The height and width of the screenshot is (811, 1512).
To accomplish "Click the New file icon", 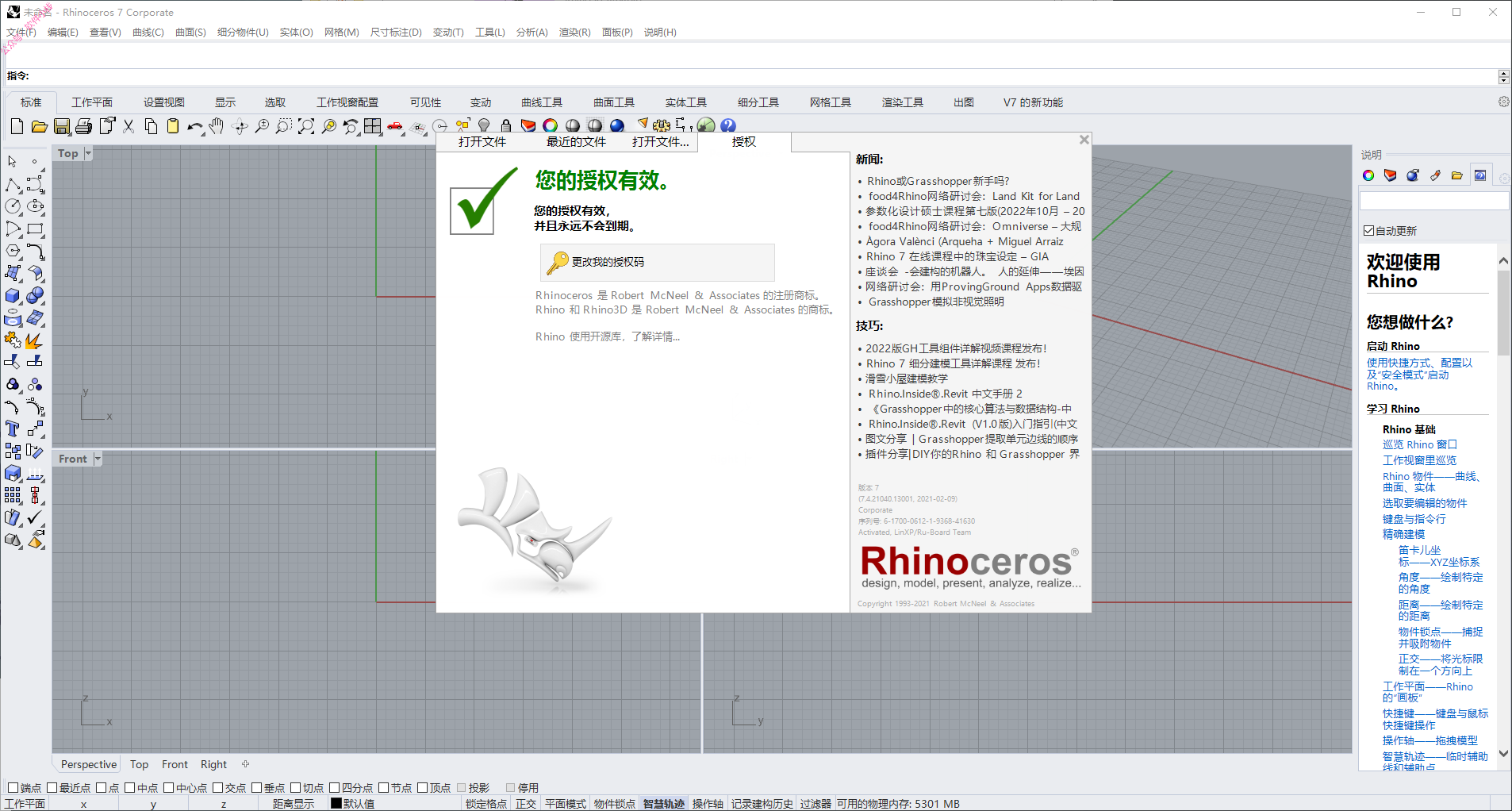I will coord(17,126).
